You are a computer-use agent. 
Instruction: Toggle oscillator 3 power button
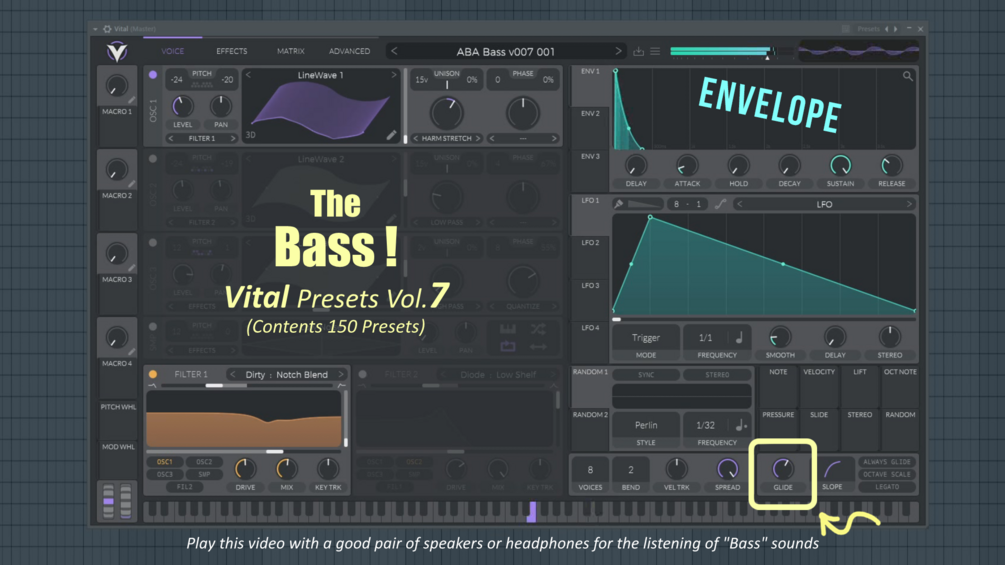click(153, 243)
